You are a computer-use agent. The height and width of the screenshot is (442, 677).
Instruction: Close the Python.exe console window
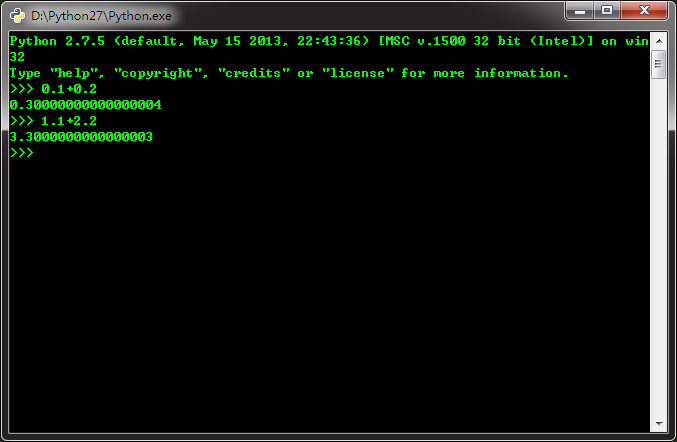[x=645, y=11]
